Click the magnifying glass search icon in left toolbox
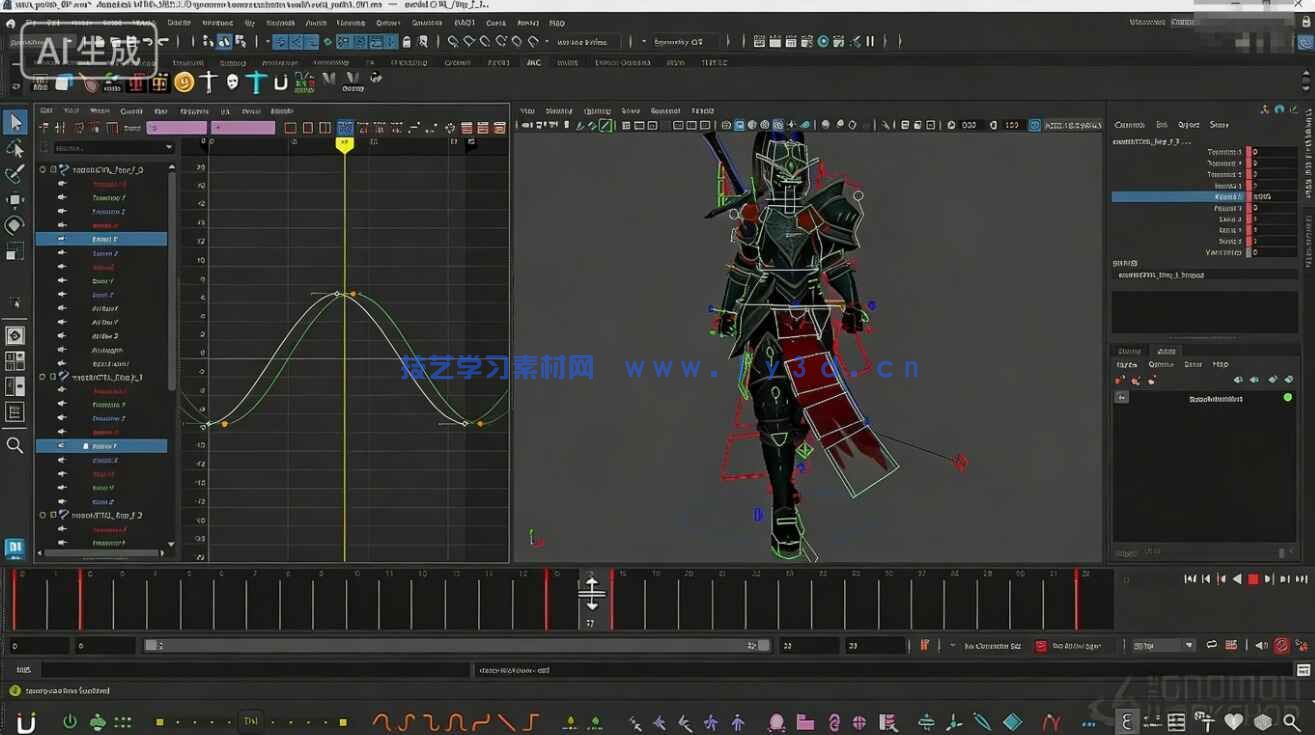 coord(15,445)
